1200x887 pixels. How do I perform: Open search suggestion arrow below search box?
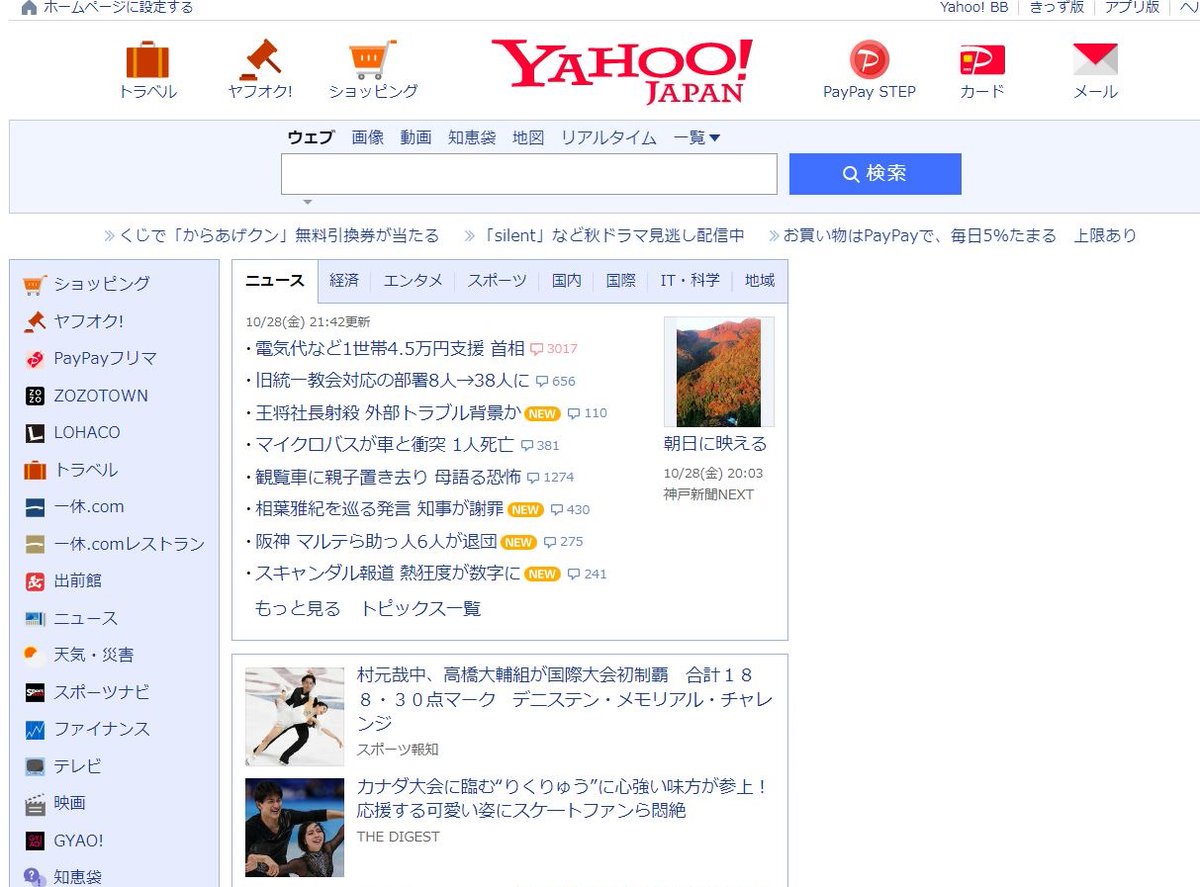308,202
